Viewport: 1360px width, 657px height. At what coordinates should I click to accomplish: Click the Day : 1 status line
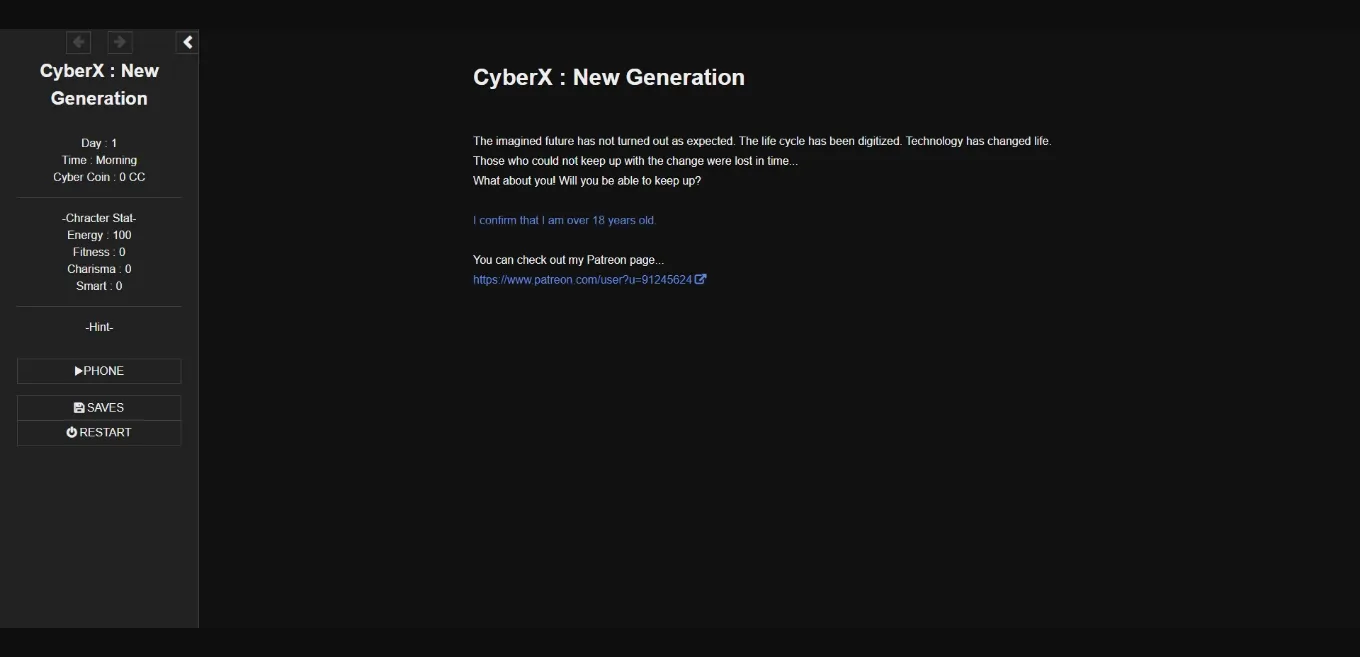pyautogui.click(x=98, y=143)
